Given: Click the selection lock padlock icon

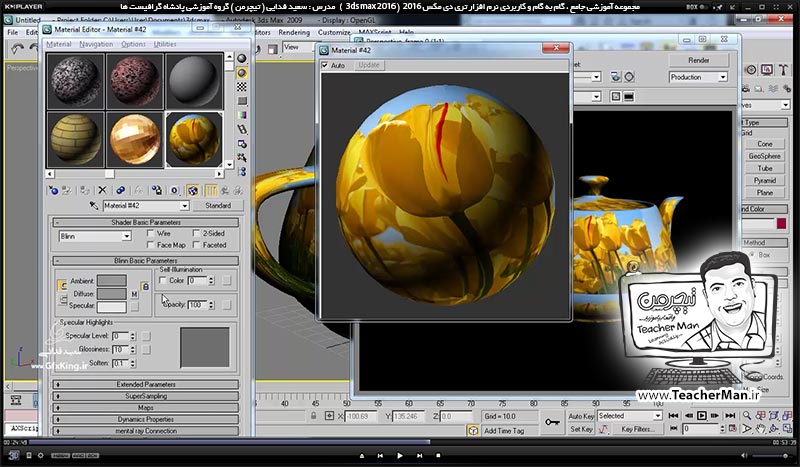Looking at the screenshot, I should [x=314, y=416].
